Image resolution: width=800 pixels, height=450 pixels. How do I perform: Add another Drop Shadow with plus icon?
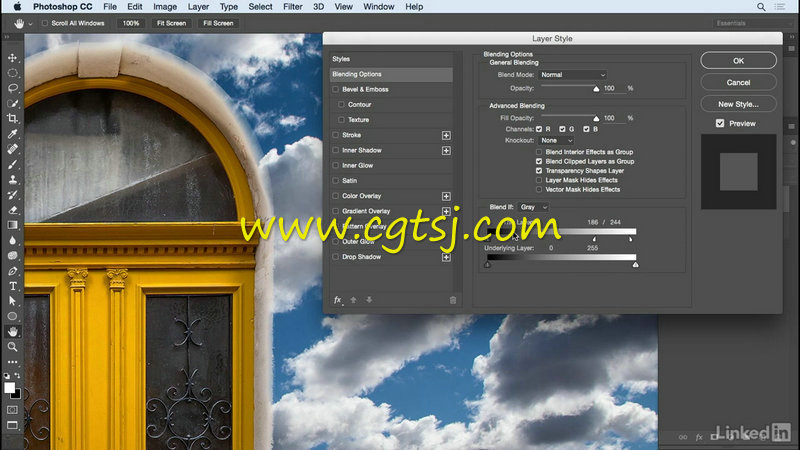click(446, 257)
